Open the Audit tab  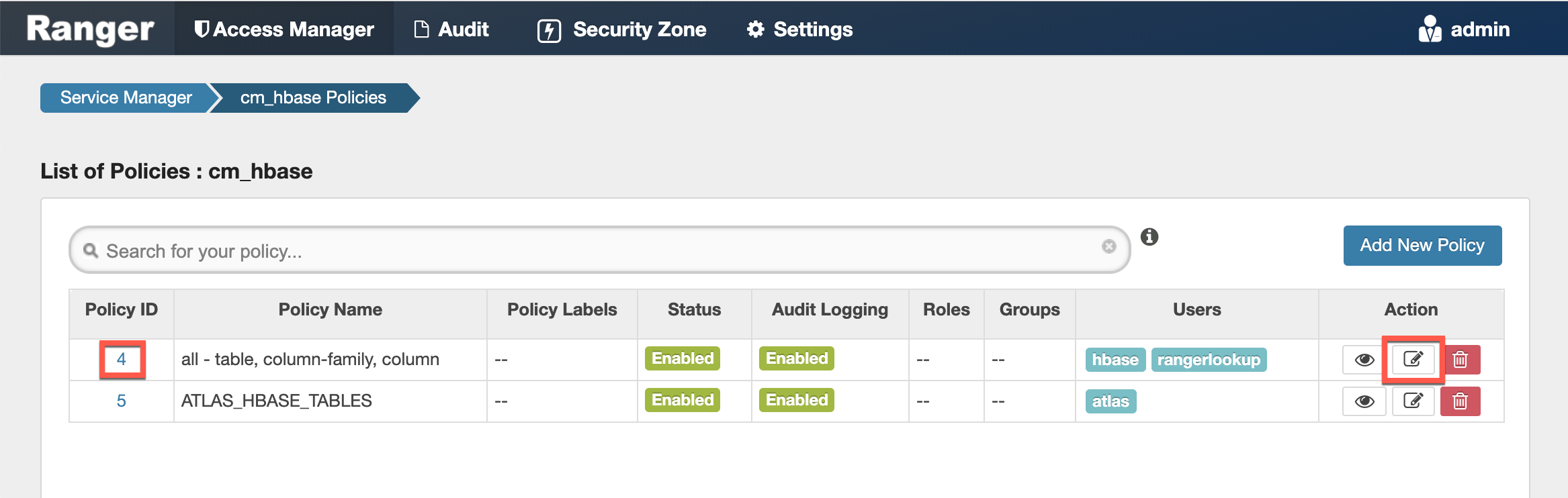pos(451,30)
